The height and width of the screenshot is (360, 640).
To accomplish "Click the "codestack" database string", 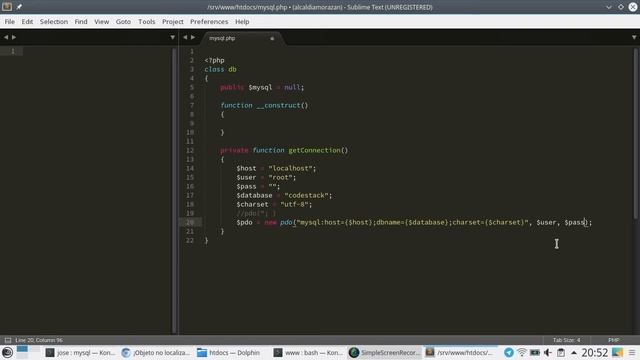I will coord(307,195).
